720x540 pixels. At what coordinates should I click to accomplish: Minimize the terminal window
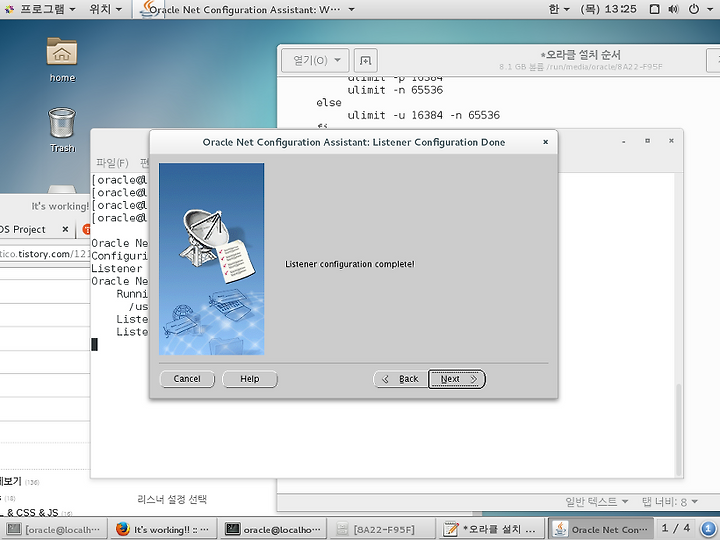click(624, 141)
